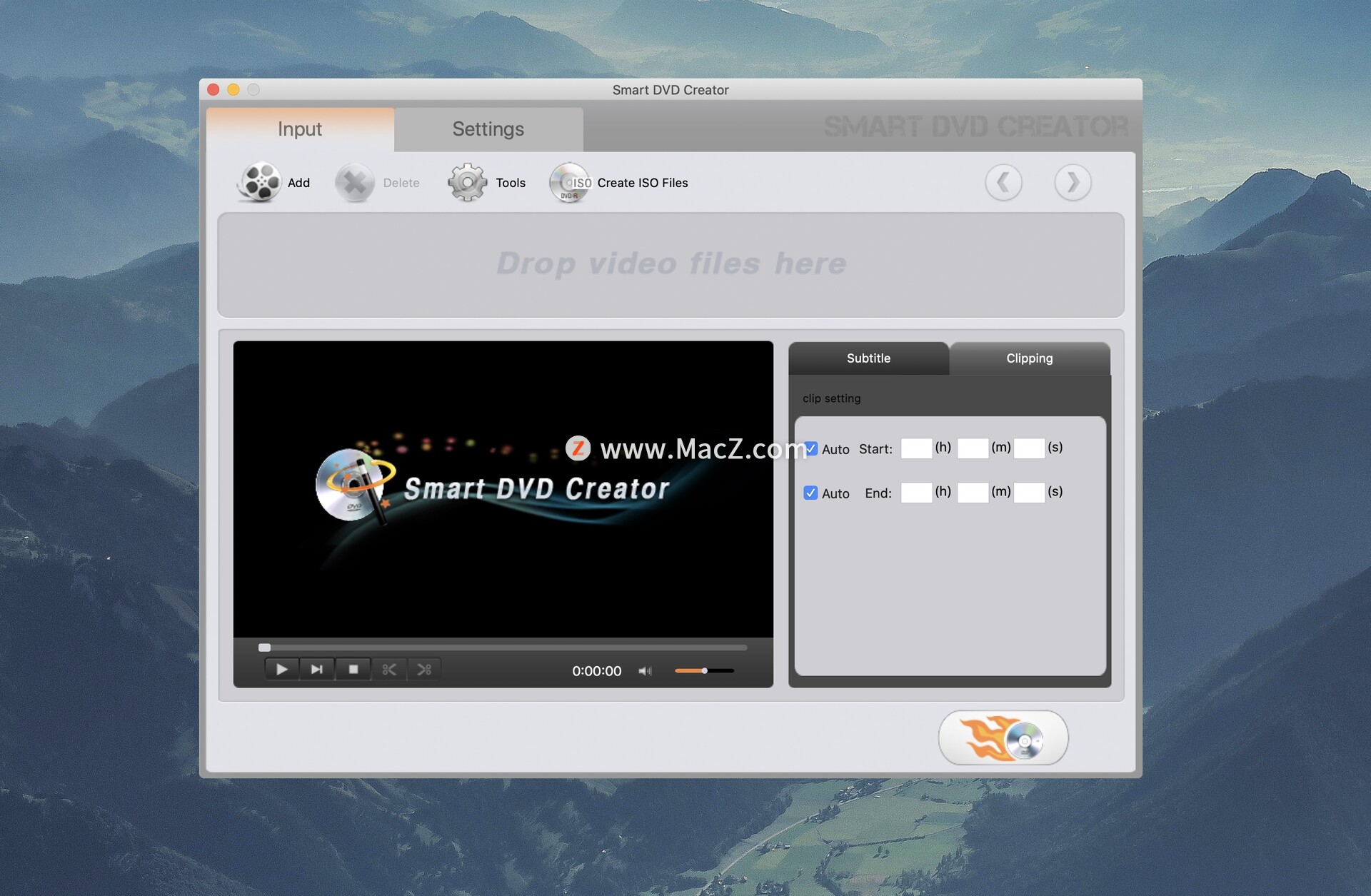Screen dimensions: 1371x896
Task: Open the Clipping tab
Action: coord(1030,358)
